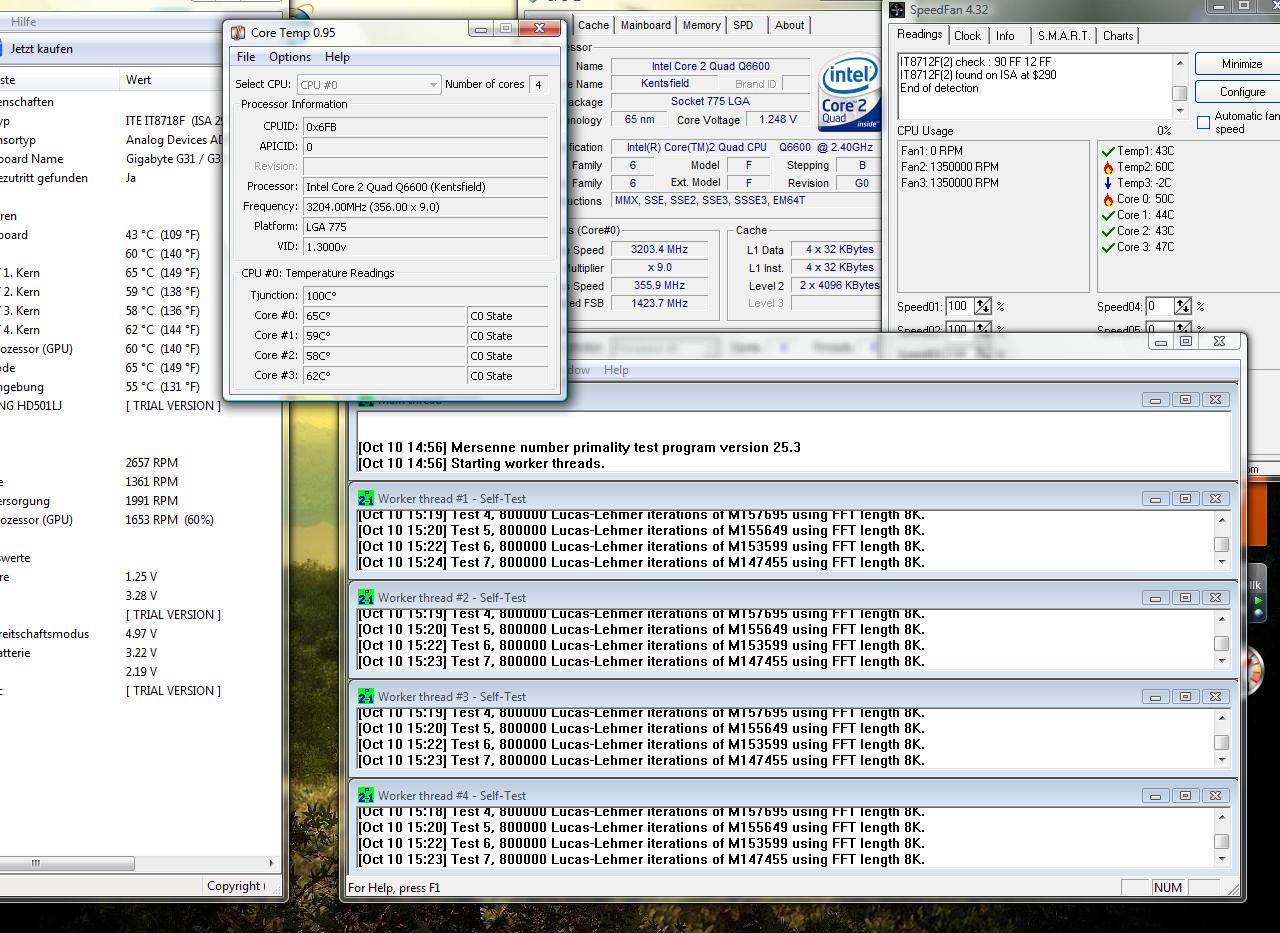This screenshot has width=1280, height=933.
Task: Click the SpeedFan fan icon in title bar
Action: [897, 10]
